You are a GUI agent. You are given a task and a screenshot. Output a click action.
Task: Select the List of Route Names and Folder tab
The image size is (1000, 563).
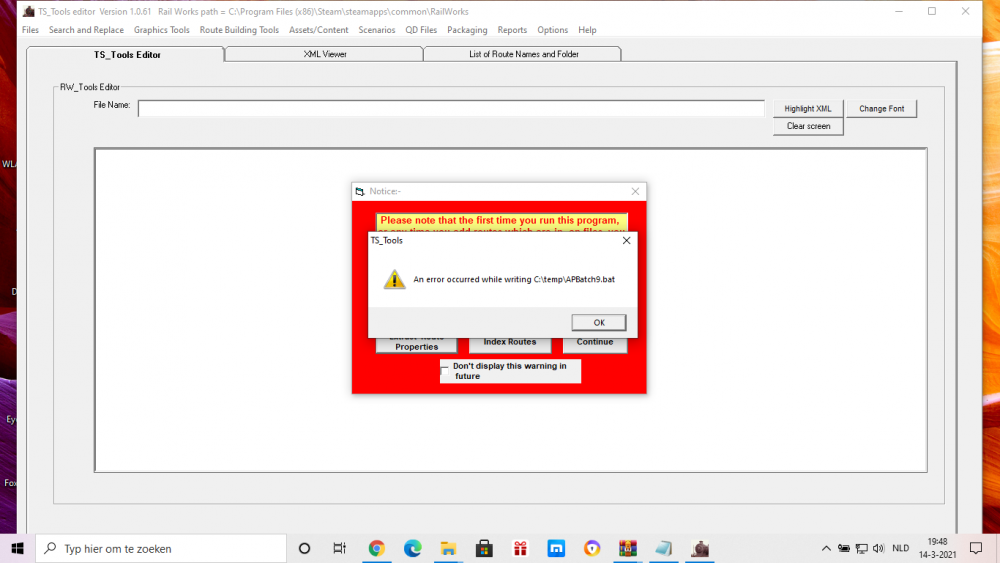(523, 54)
